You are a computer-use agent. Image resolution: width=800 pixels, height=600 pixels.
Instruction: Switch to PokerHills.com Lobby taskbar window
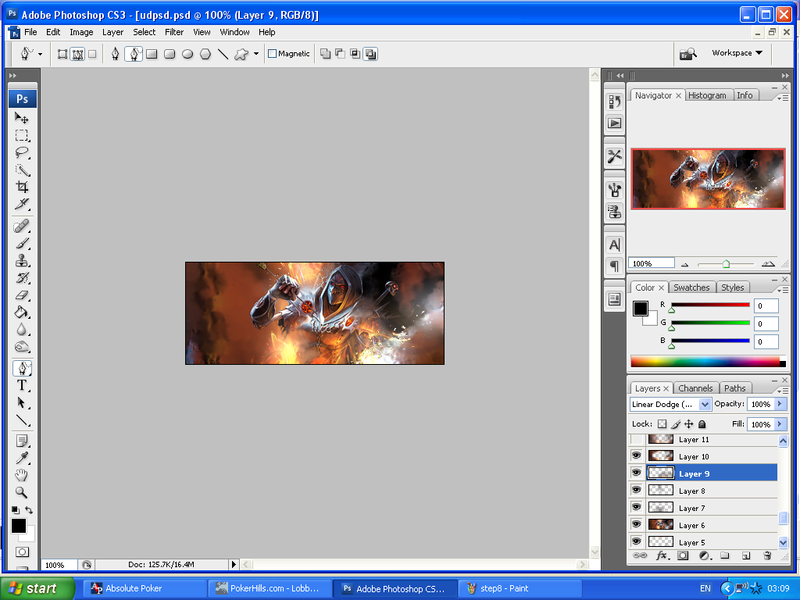[270, 588]
